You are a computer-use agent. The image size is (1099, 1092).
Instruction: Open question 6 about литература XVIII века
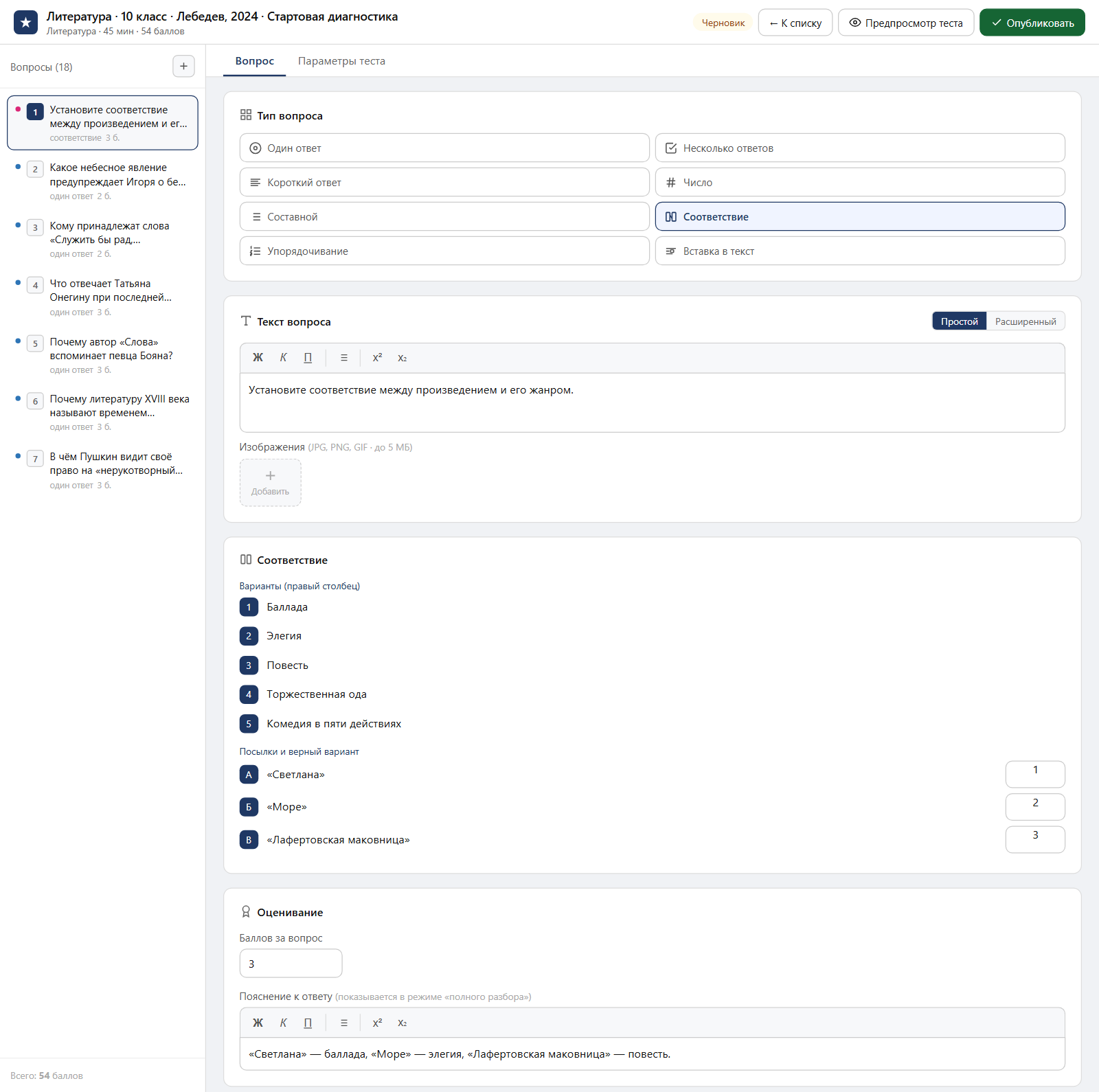coord(102,412)
